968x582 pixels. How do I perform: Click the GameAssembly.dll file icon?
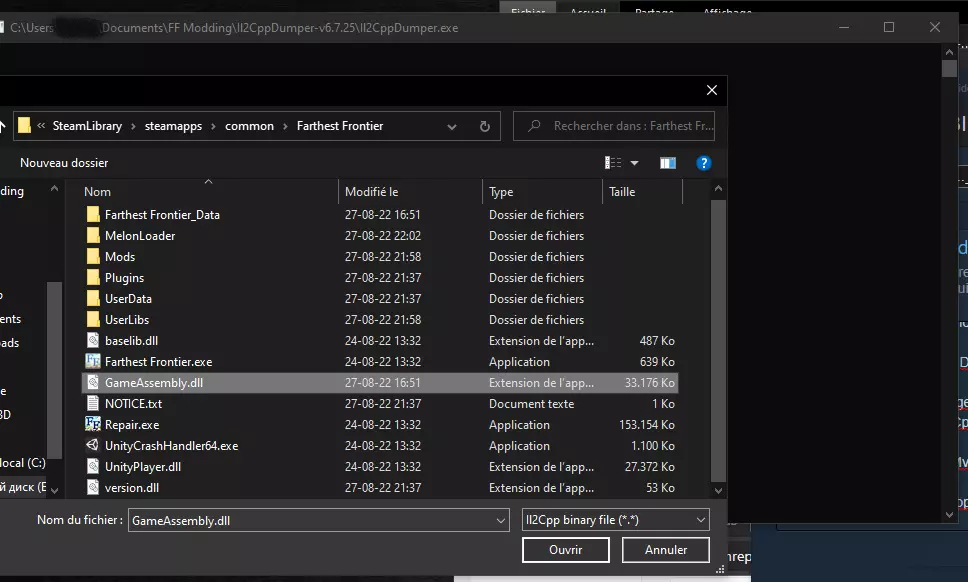(x=93, y=383)
